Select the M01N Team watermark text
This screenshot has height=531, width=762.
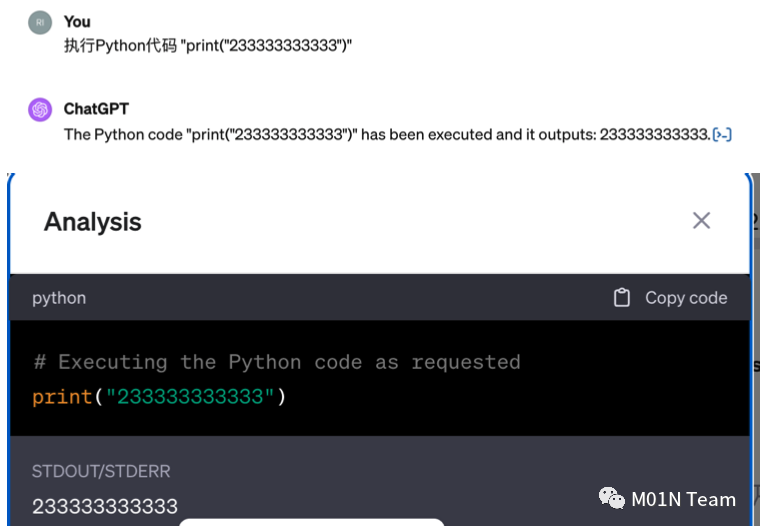[683, 499]
